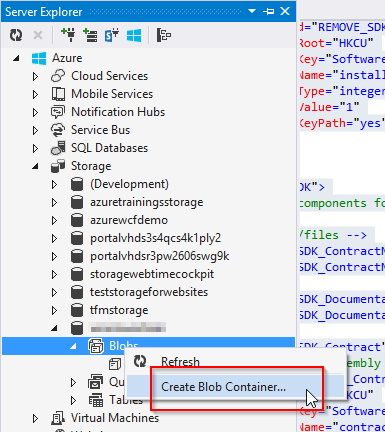
Task: Click the Azure Windows logo tree icon
Action: [x=39, y=58]
